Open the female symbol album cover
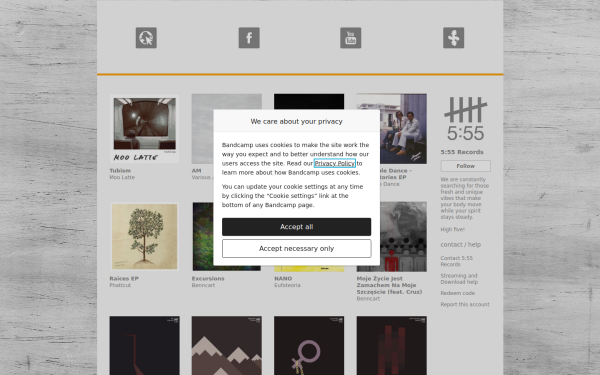This screenshot has width=600, height=375. [x=309, y=346]
